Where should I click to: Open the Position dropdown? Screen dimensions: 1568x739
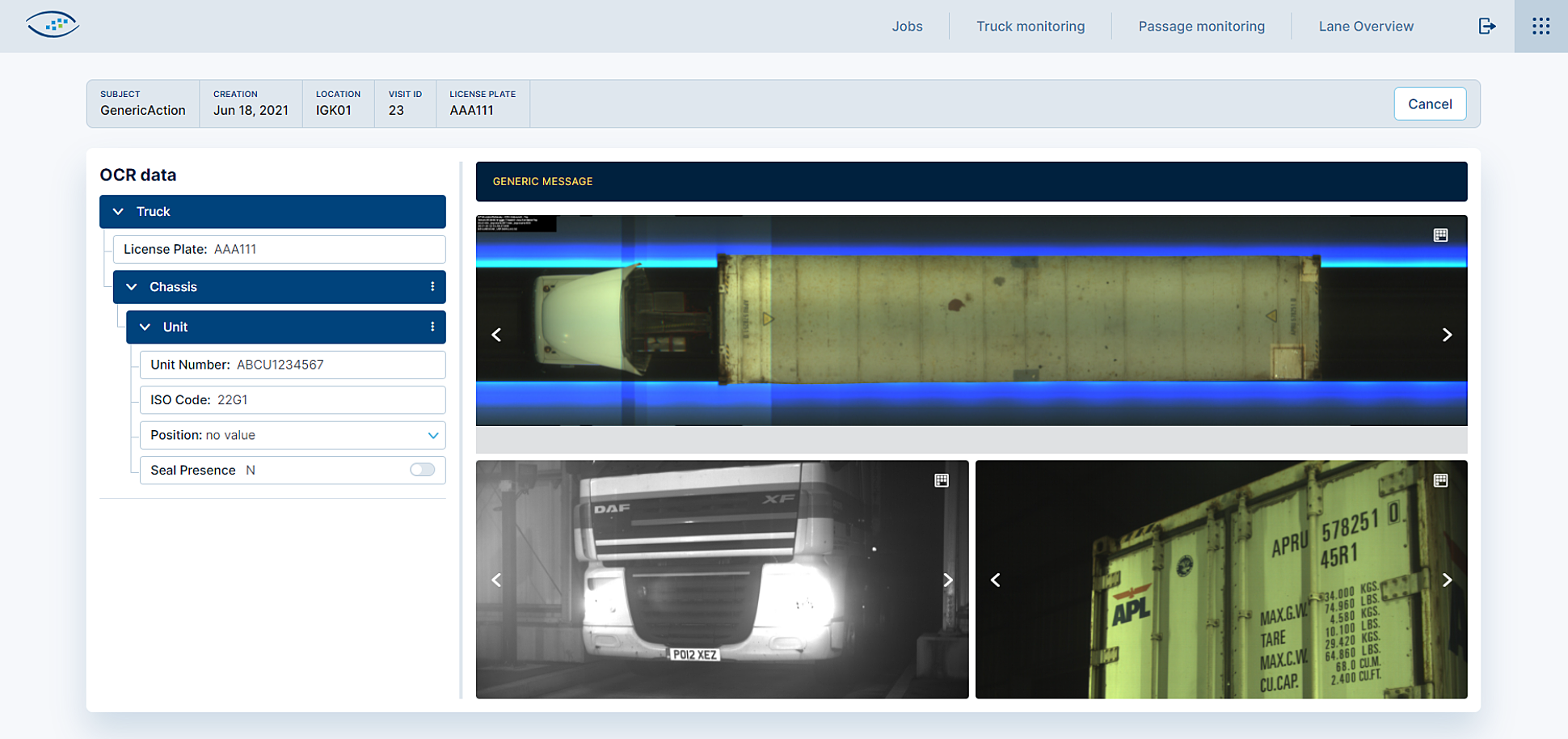coord(433,435)
